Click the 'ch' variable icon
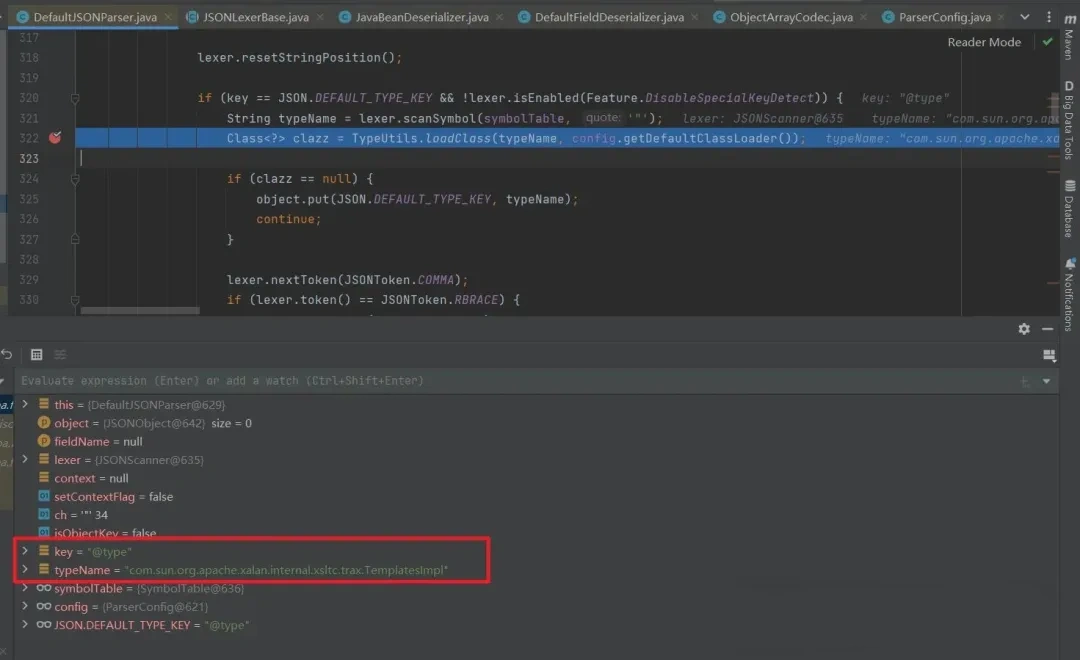Screen dimensions: 1080x660 point(44,515)
